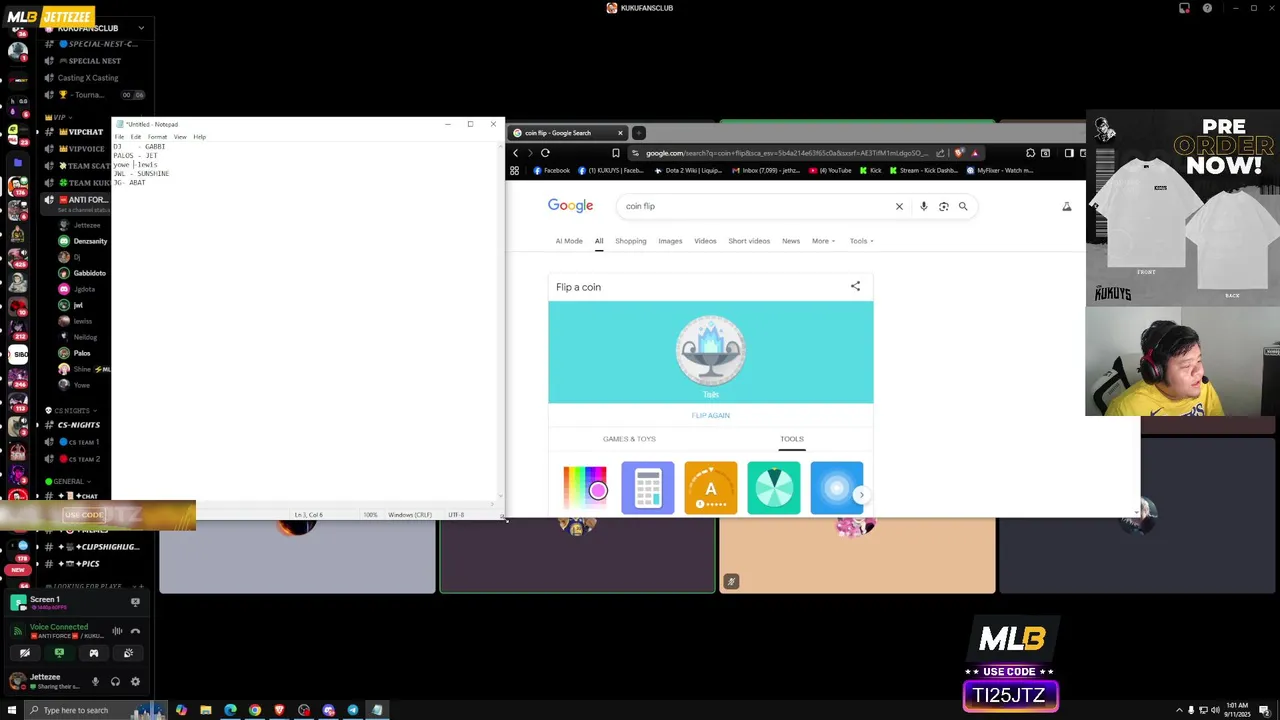Image resolution: width=1280 pixels, height=720 pixels.
Task: Open the spinner wheel tool tile
Action: click(x=774, y=488)
